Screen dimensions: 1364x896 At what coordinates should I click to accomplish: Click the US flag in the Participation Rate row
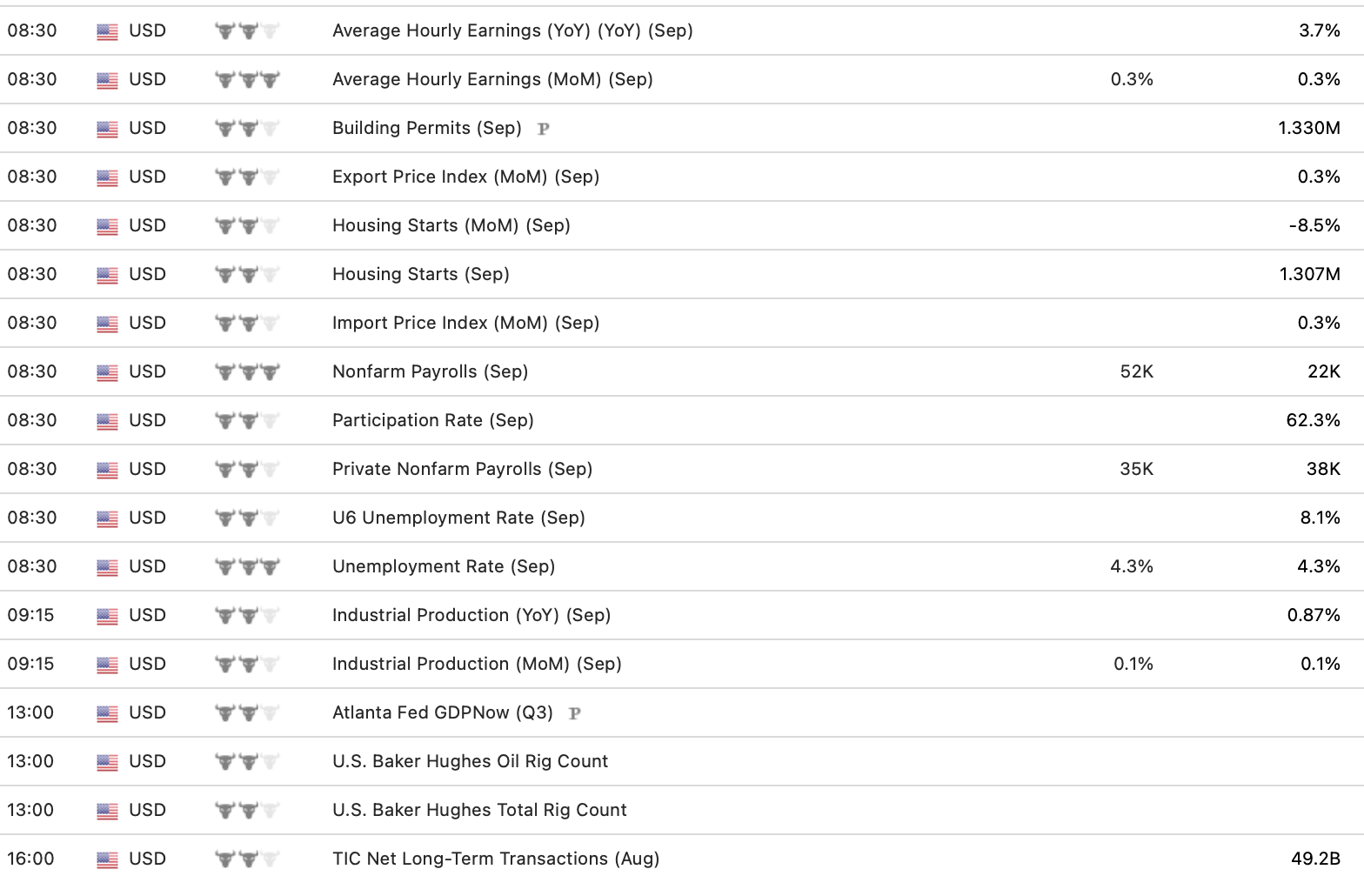click(107, 421)
